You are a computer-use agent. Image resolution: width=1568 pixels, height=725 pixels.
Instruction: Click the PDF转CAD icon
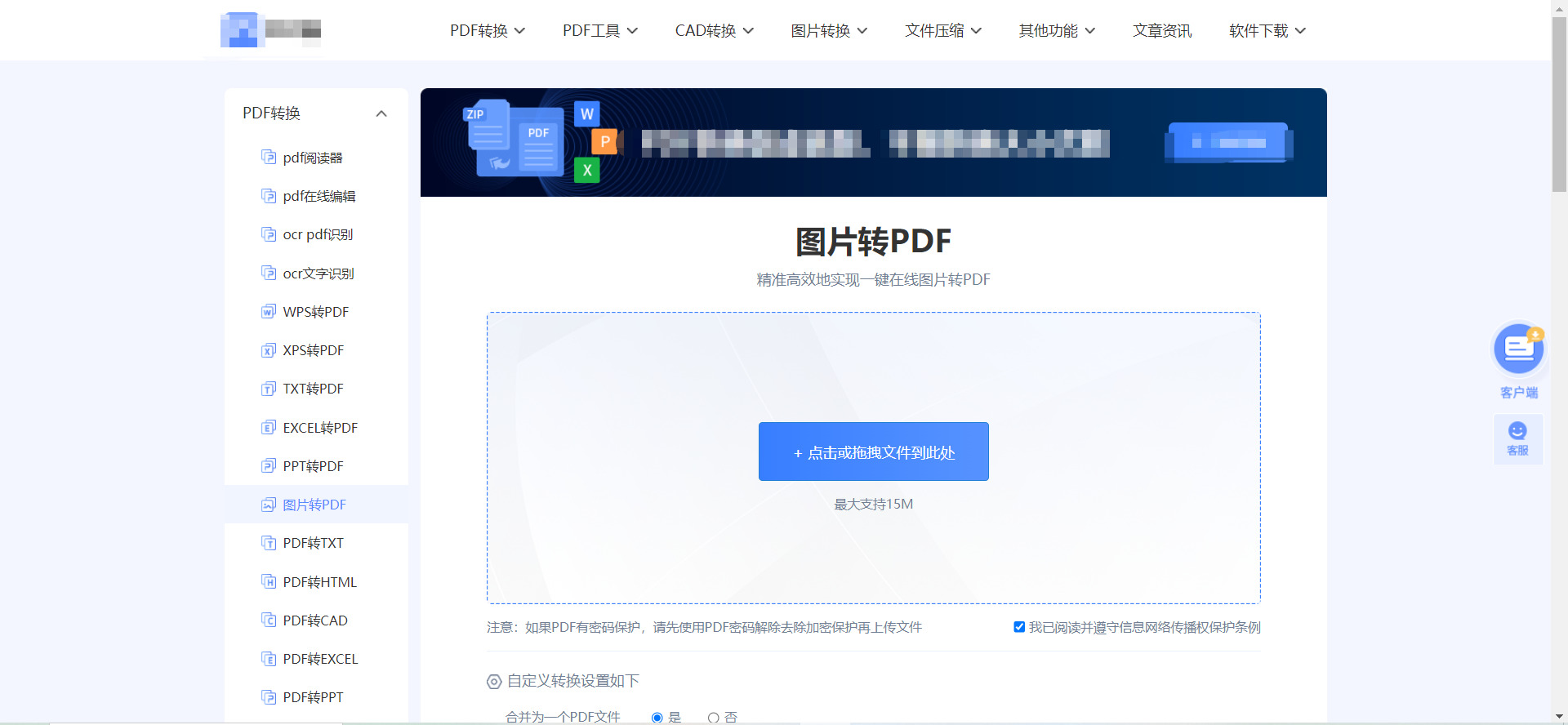tap(269, 620)
